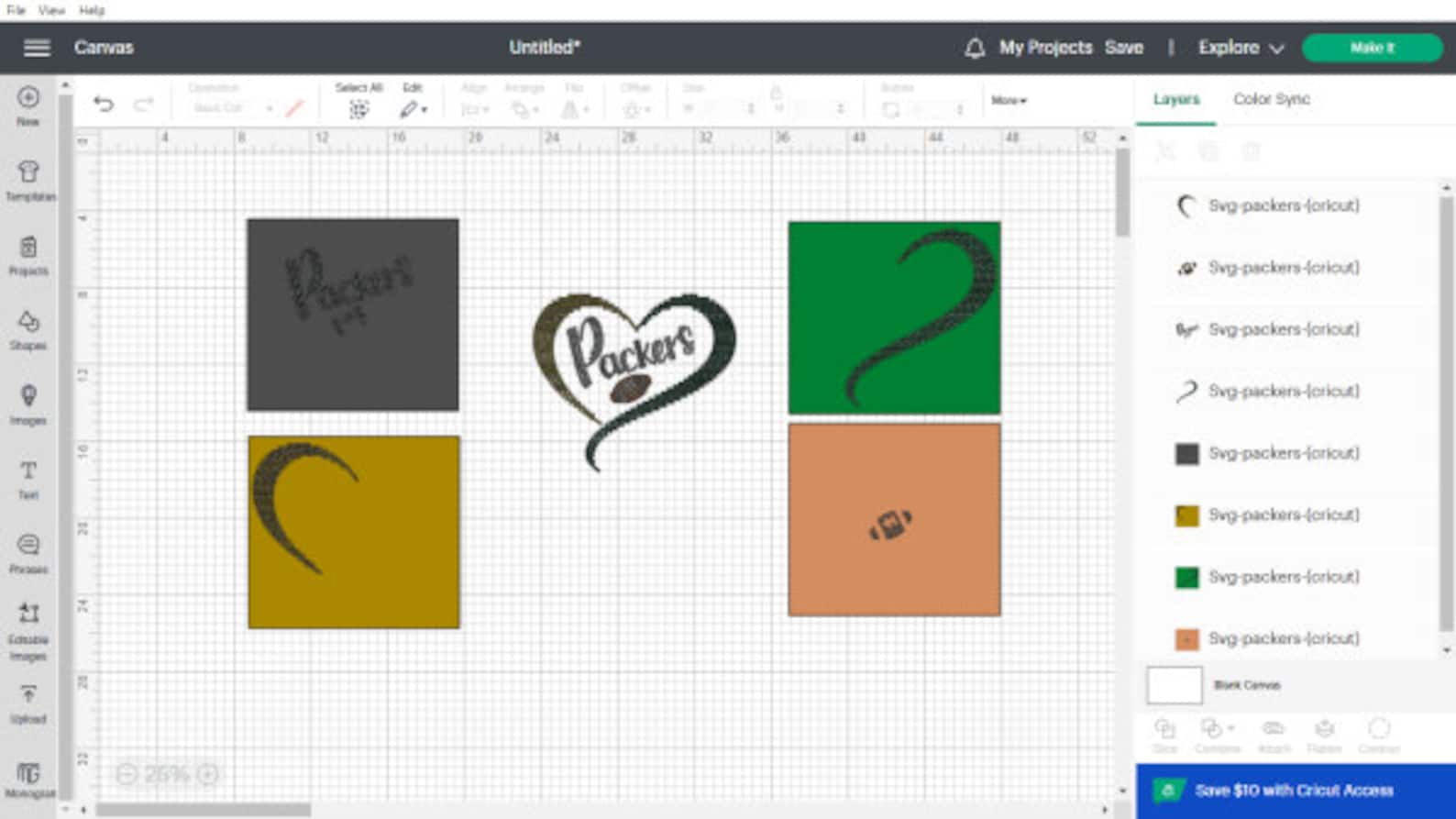Image resolution: width=1456 pixels, height=819 pixels.
Task: Click the operation line color swatch
Action: (x=294, y=109)
